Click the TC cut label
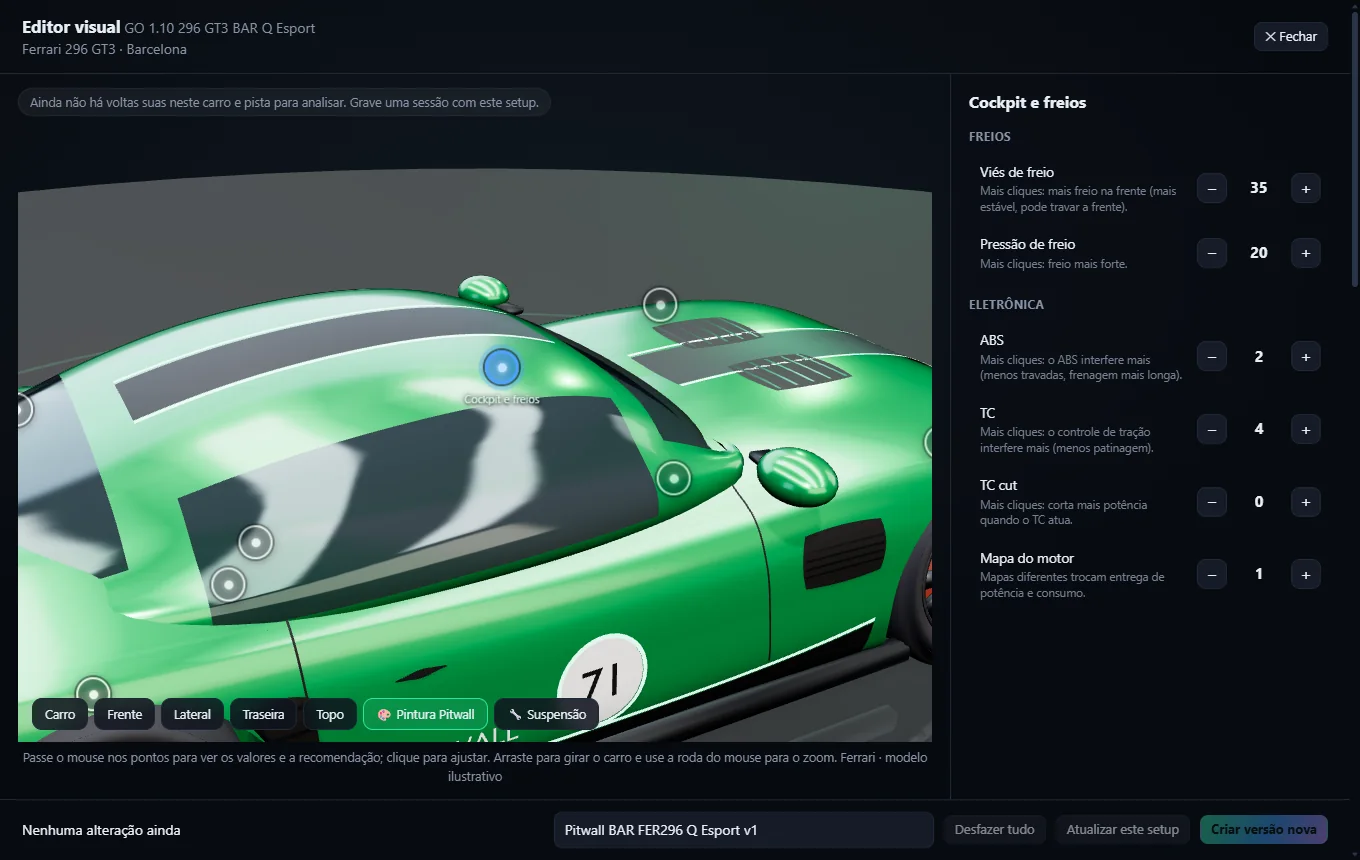This screenshot has height=860, width=1360. [x=999, y=485]
